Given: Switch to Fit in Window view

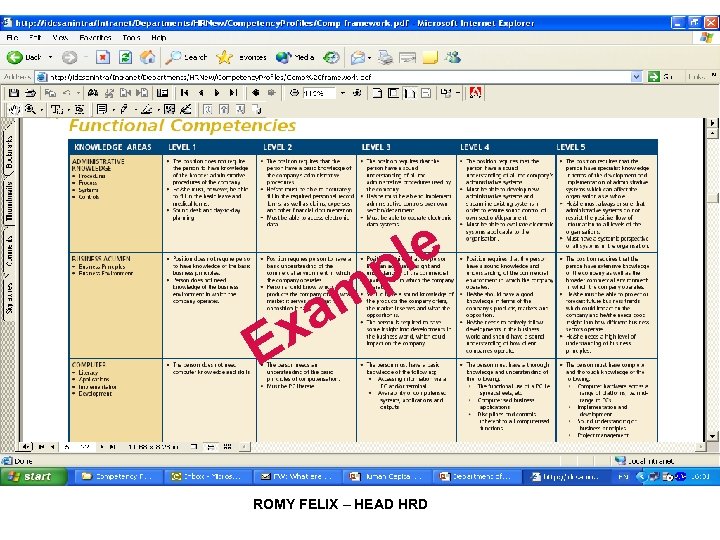Looking at the screenshot, I should (x=393, y=93).
